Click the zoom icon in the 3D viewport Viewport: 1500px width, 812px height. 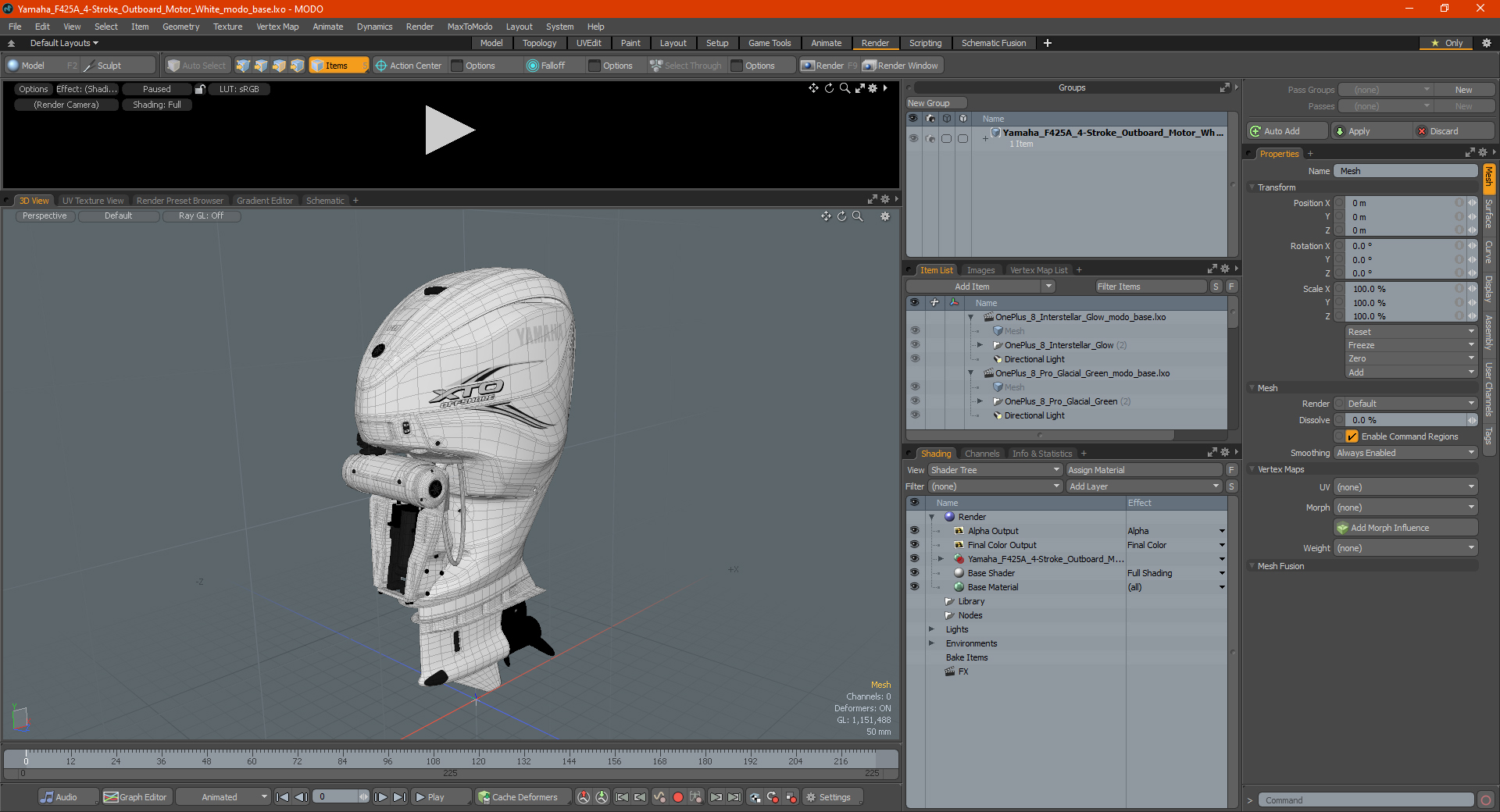[858, 216]
